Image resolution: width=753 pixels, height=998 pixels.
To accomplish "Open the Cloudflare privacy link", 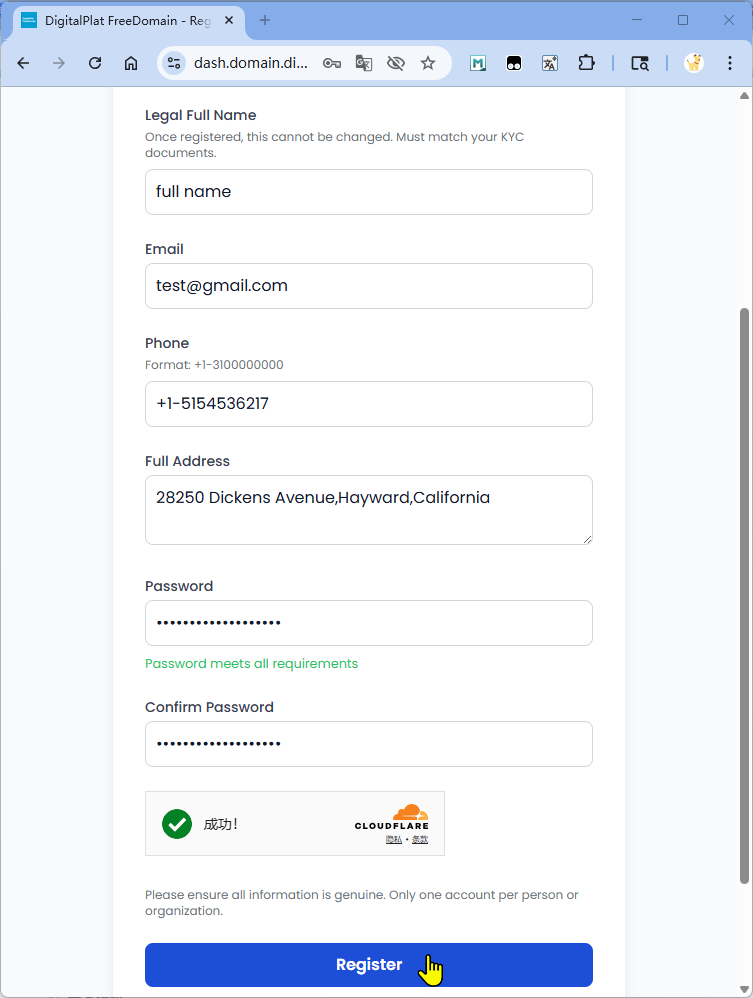I will [393, 840].
